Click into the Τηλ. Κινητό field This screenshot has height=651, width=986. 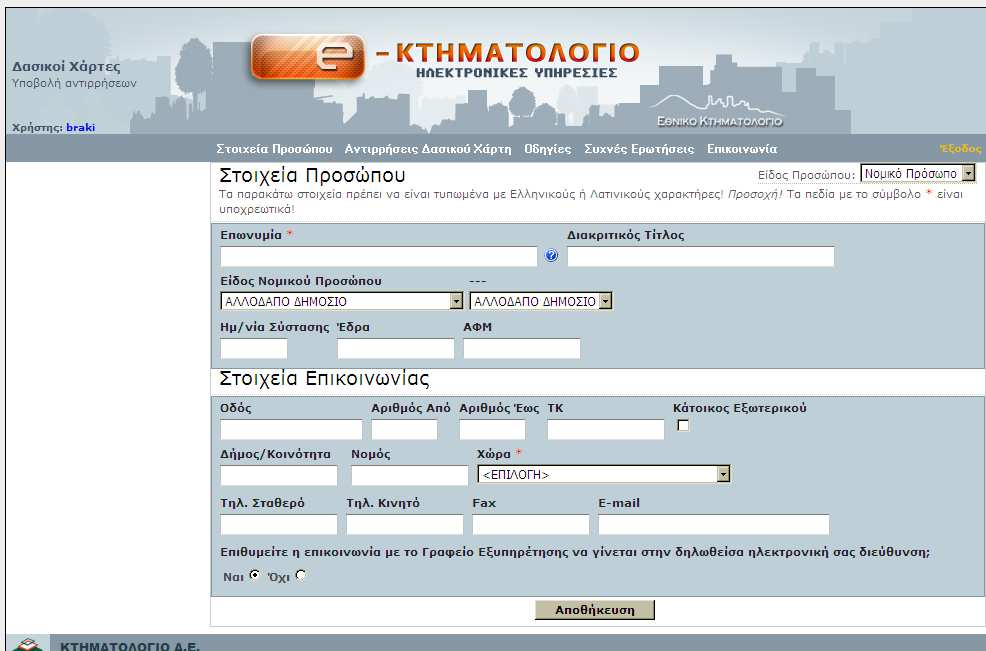tap(404, 525)
